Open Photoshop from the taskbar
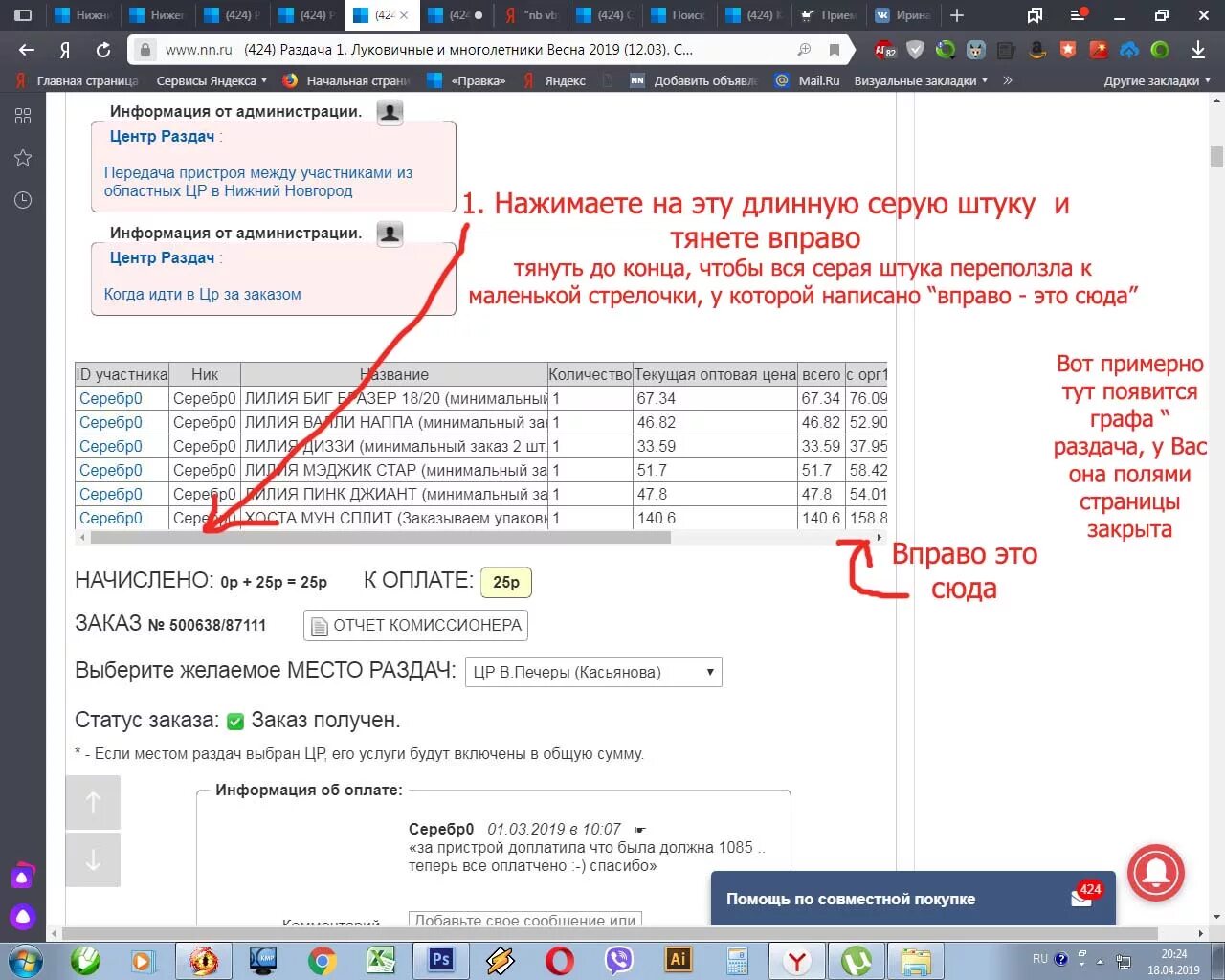 440,959
